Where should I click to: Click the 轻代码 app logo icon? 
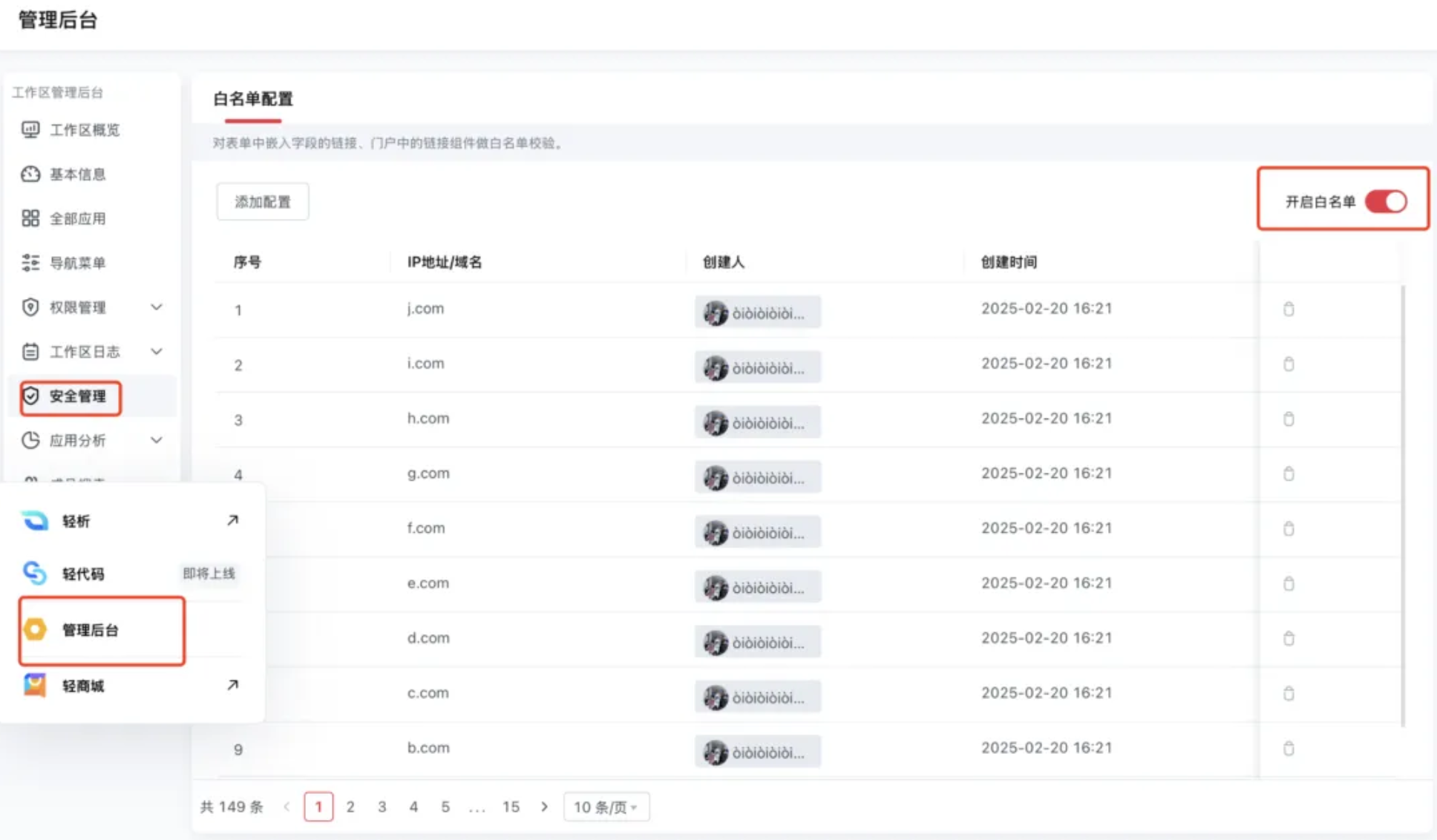point(34,573)
